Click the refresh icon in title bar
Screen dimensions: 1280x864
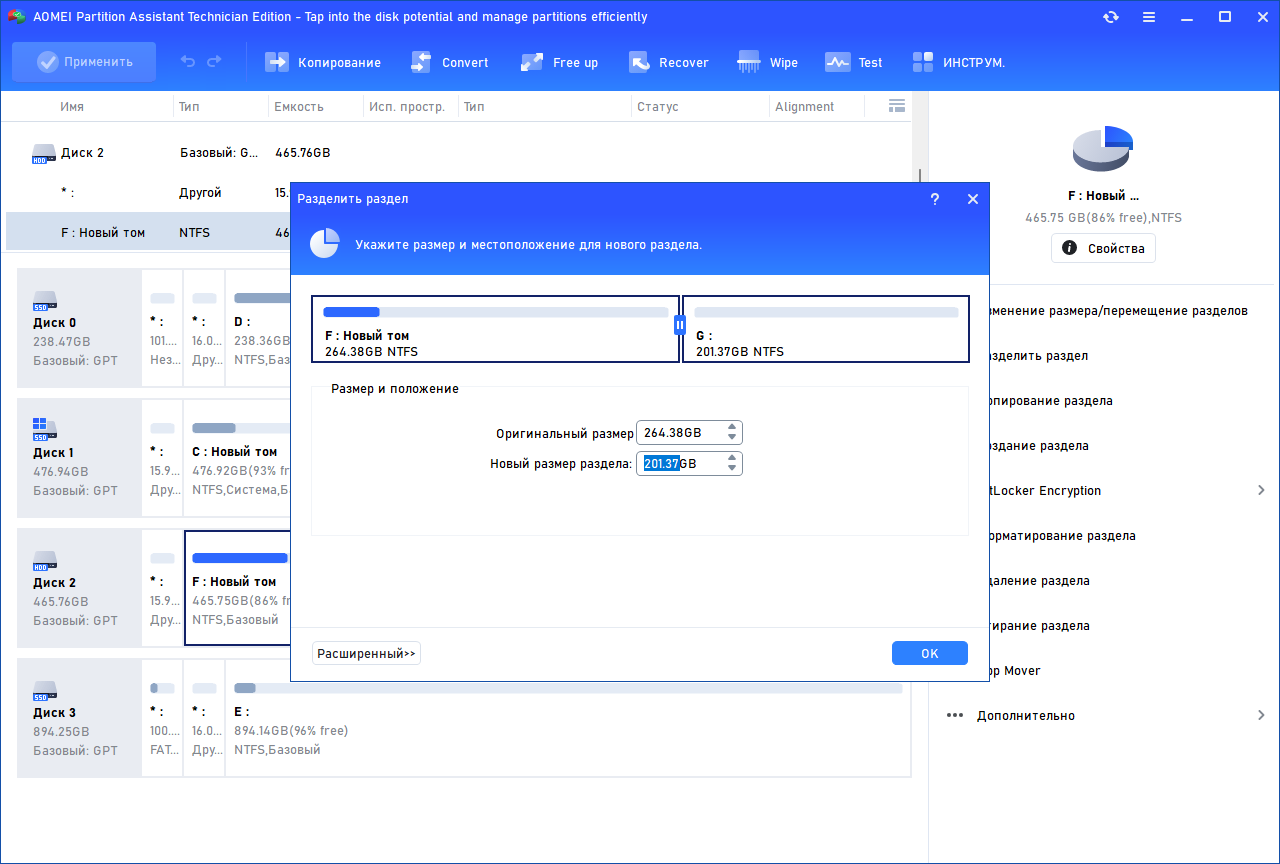[x=1111, y=17]
